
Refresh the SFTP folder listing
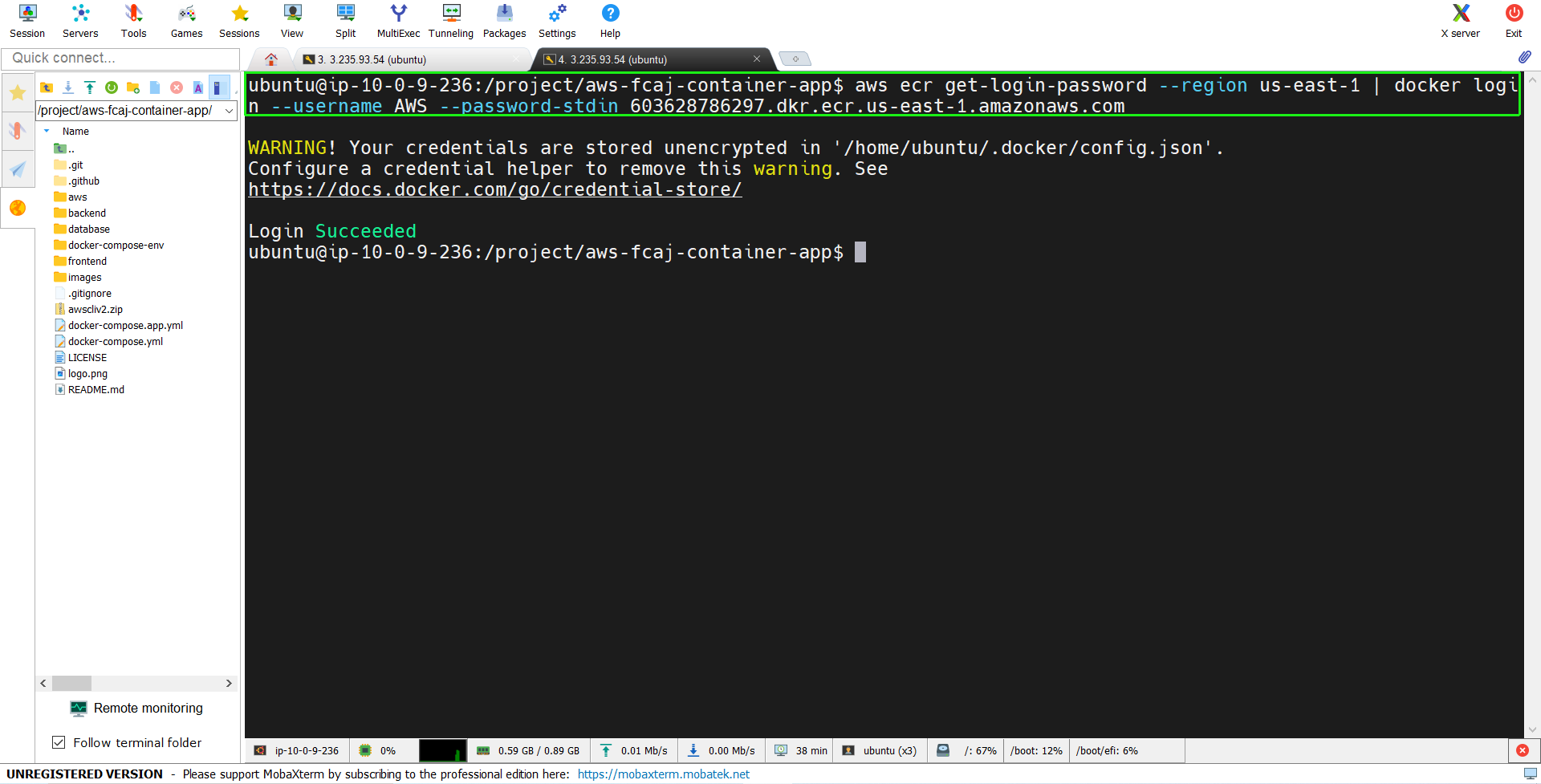pos(112,87)
